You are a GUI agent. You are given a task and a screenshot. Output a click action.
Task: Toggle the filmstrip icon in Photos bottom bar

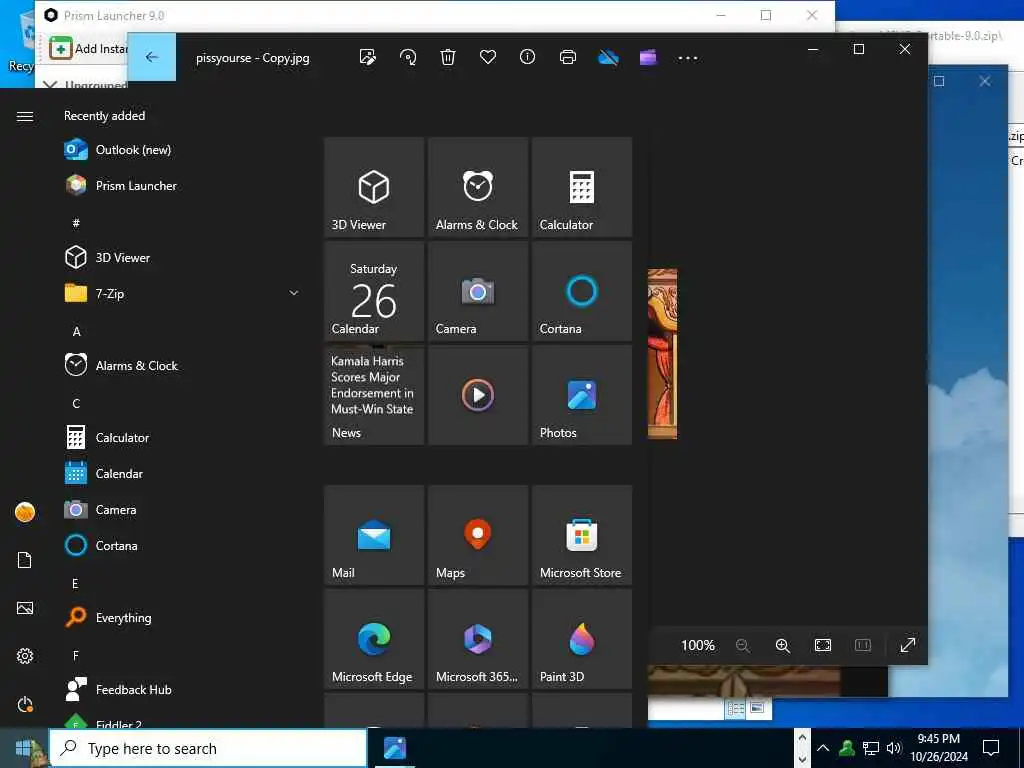tap(863, 645)
